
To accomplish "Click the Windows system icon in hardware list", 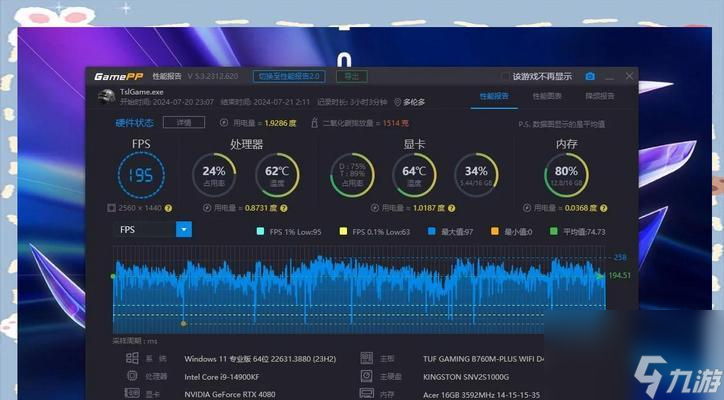I will point(132,358).
